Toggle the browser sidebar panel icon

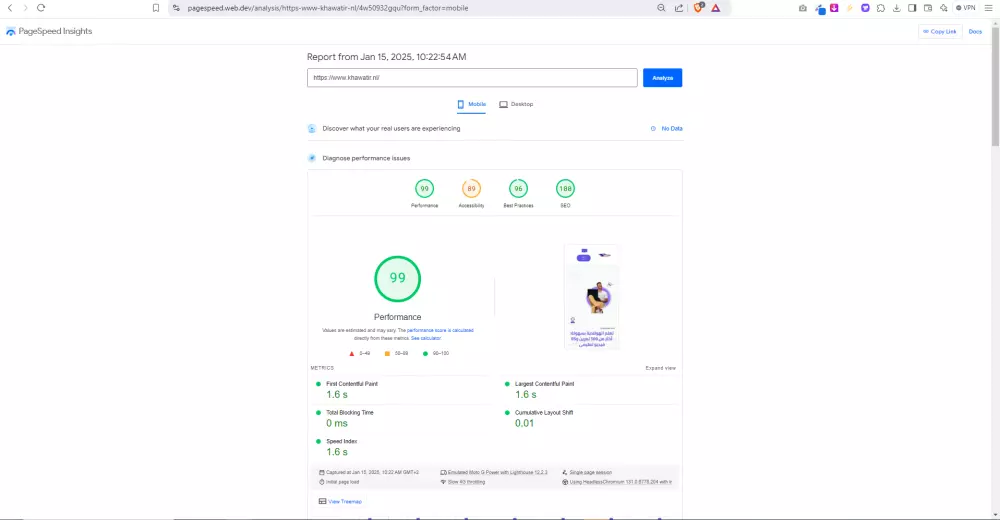[x=912, y=8]
